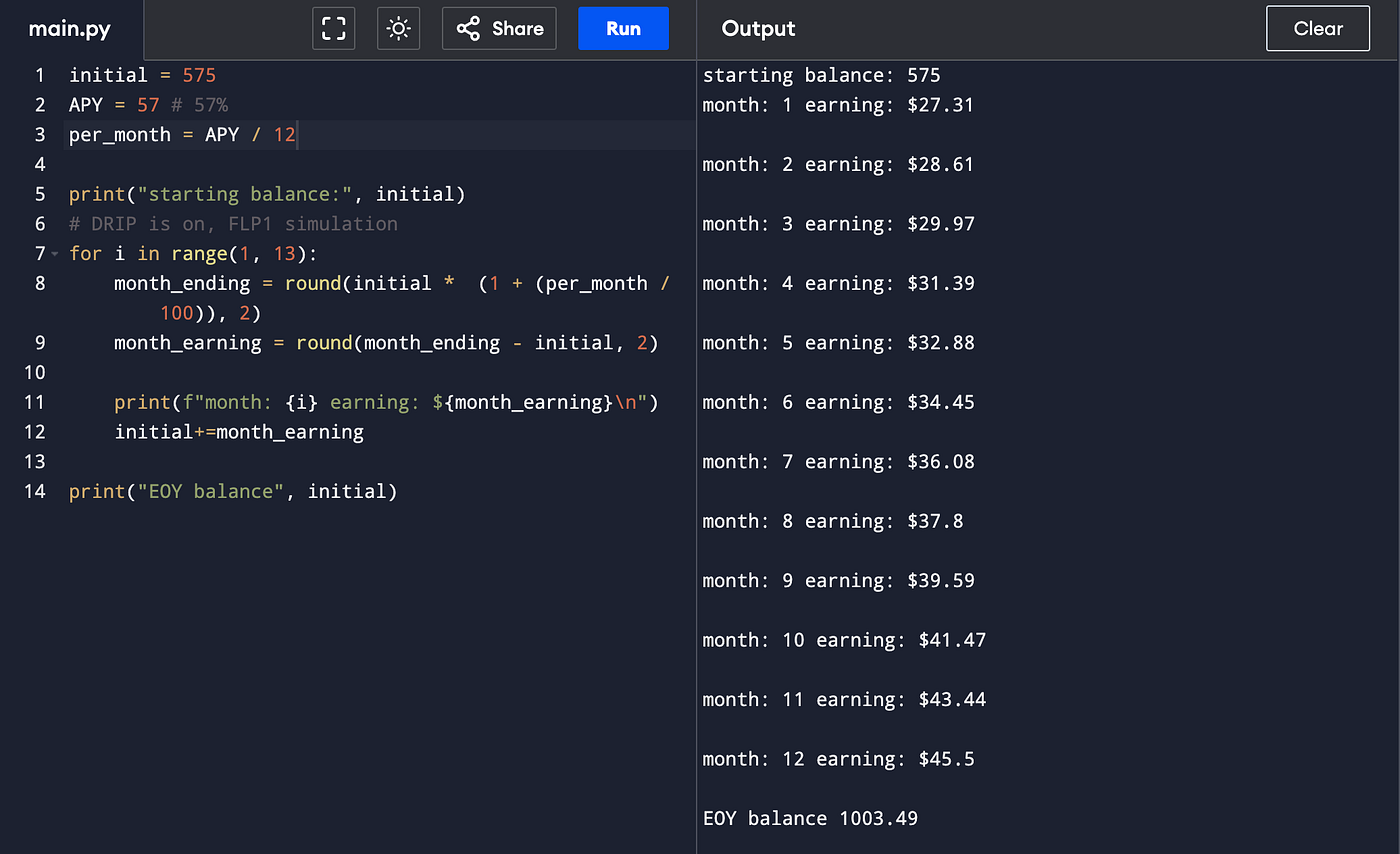Click the f-string print statement on line 11
This screenshot has height=854, width=1400.
point(386,402)
